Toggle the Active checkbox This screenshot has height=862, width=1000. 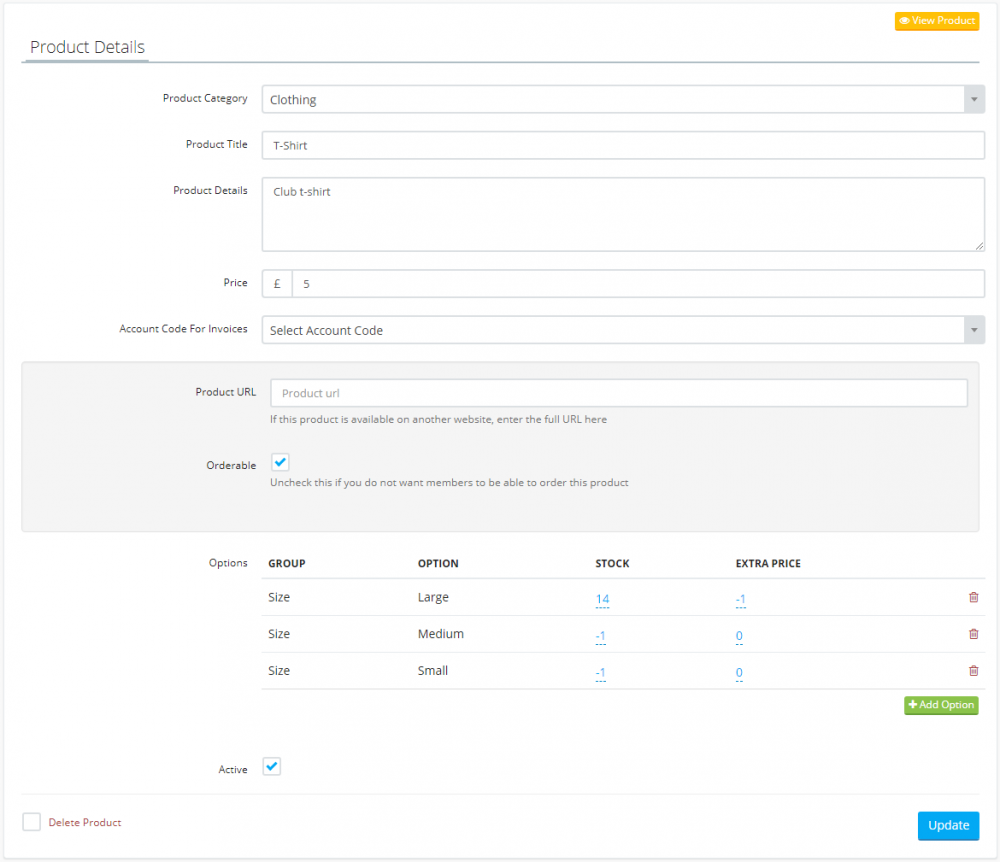[272, 767]
